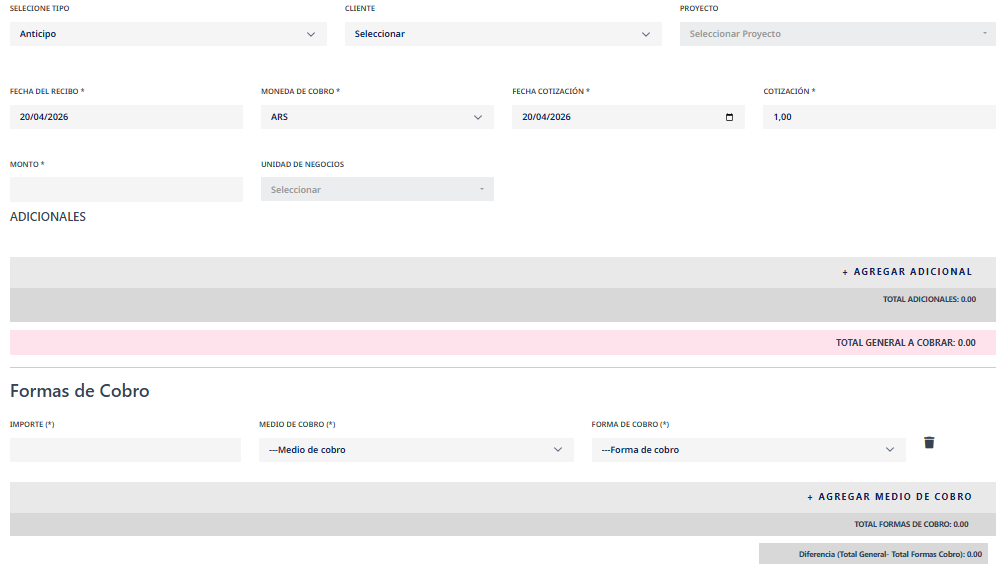Screen dimensions: 996x564
Task: Click the Total General a Cobrar bar
Action: tap(503, 342)
